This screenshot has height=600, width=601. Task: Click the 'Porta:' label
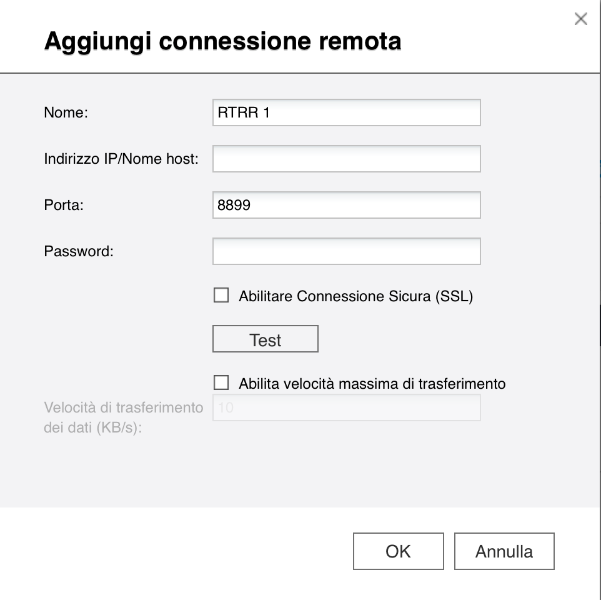pyautogui.click(x=66, y=205)
